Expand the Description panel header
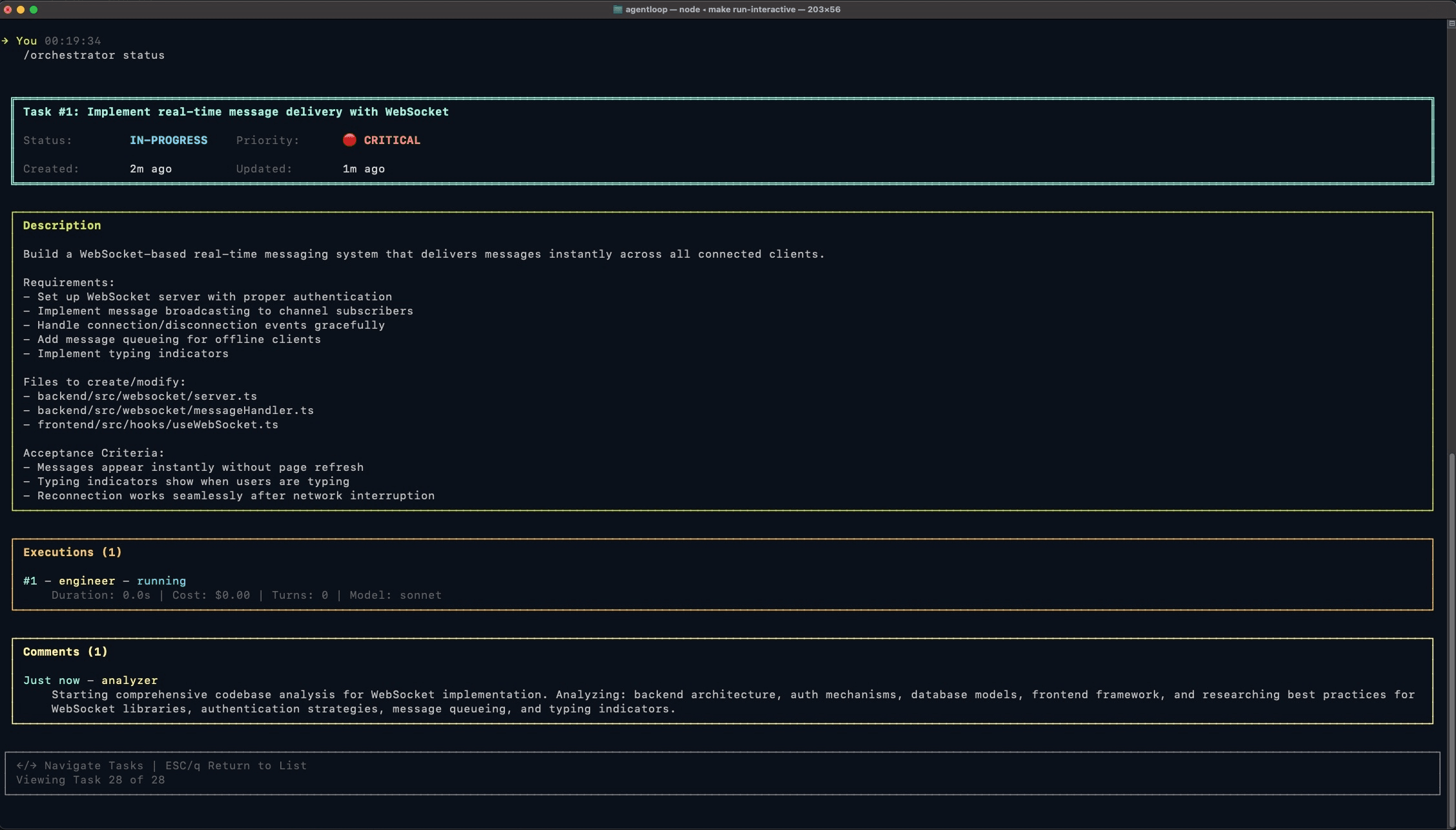The width and height of the screenshot is (1456, 830). 62,225
